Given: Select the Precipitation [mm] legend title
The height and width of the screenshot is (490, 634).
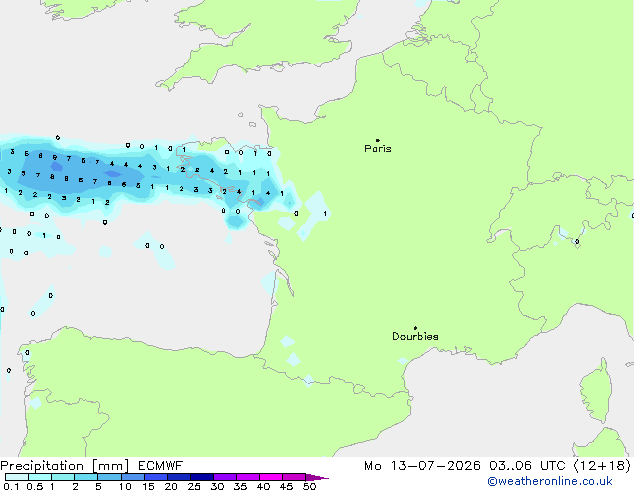Looking at the screenshot, I should (x=65, y=466).
